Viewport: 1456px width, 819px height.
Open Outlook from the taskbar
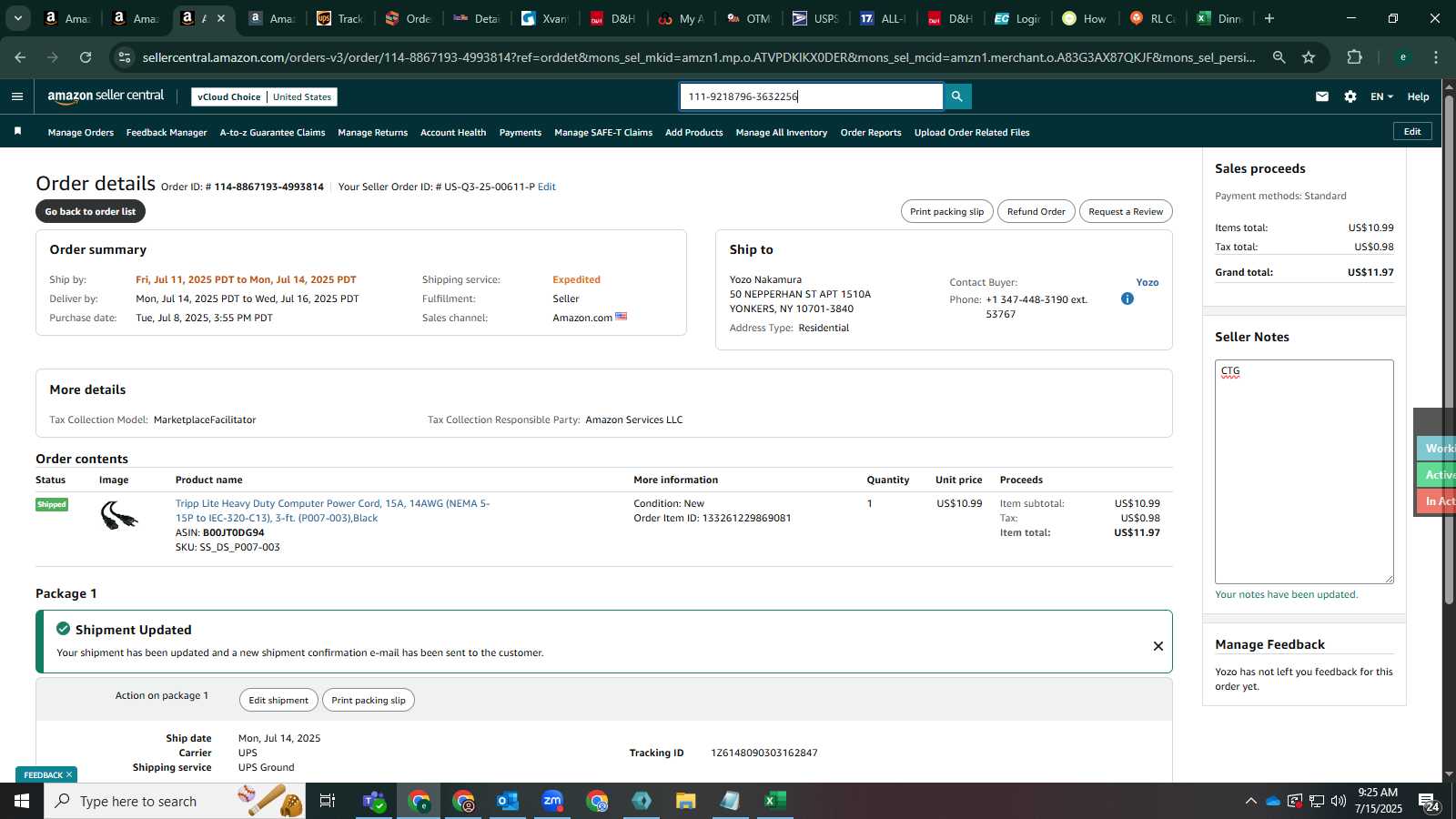507,801
